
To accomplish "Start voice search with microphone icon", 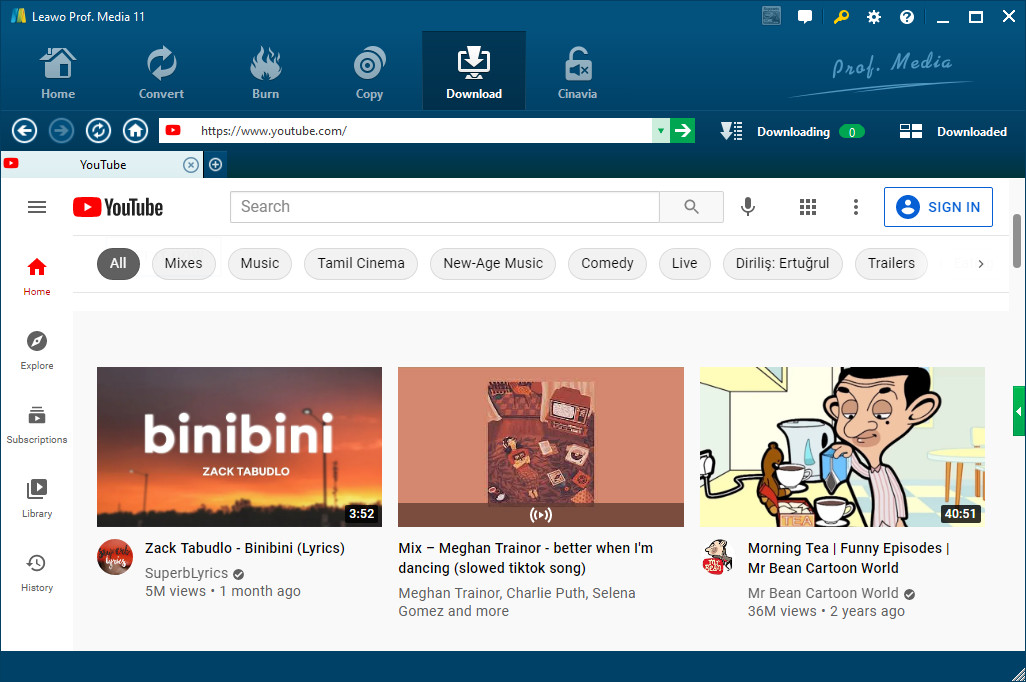I will (748, 207).
